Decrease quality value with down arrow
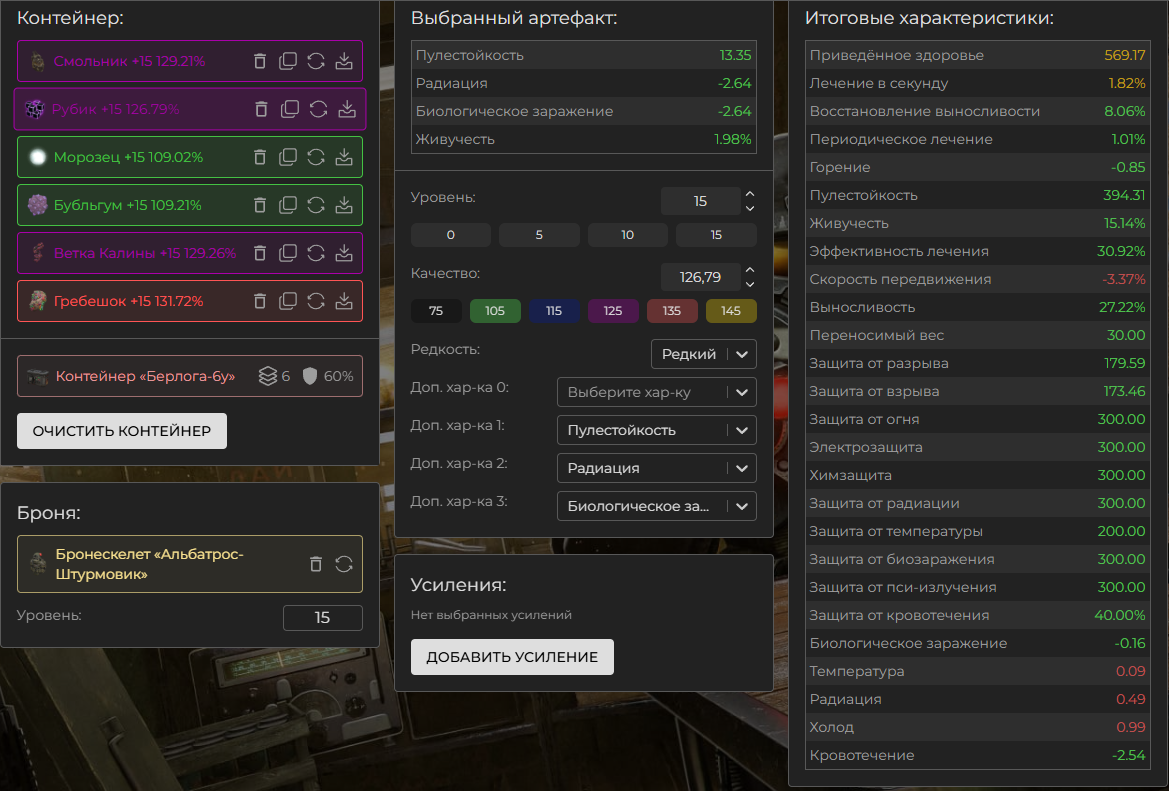This screenshot has width=1169, height=791. (750, 285)
